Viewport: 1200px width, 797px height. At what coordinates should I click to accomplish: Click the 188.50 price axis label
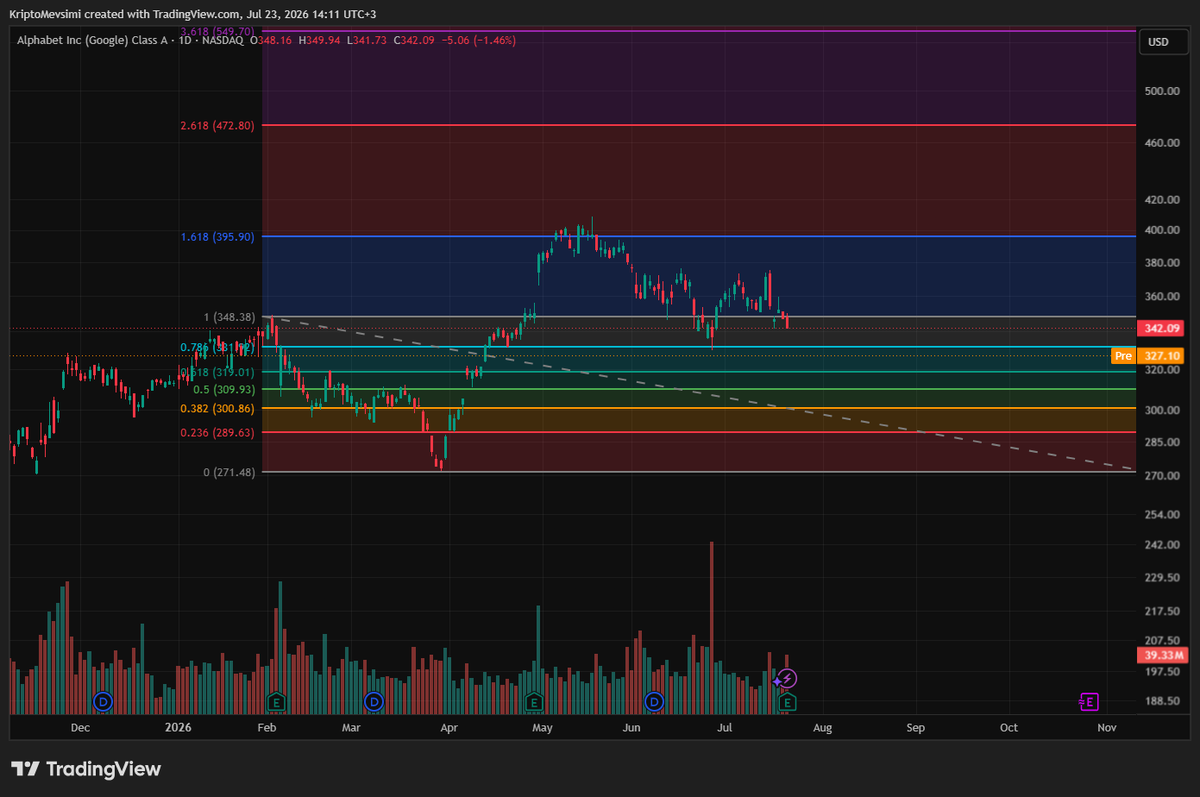coord(1162,702)
